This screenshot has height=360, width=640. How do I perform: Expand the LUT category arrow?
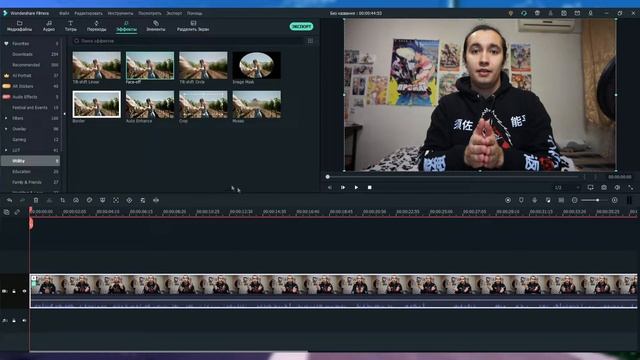click(6, 150)
